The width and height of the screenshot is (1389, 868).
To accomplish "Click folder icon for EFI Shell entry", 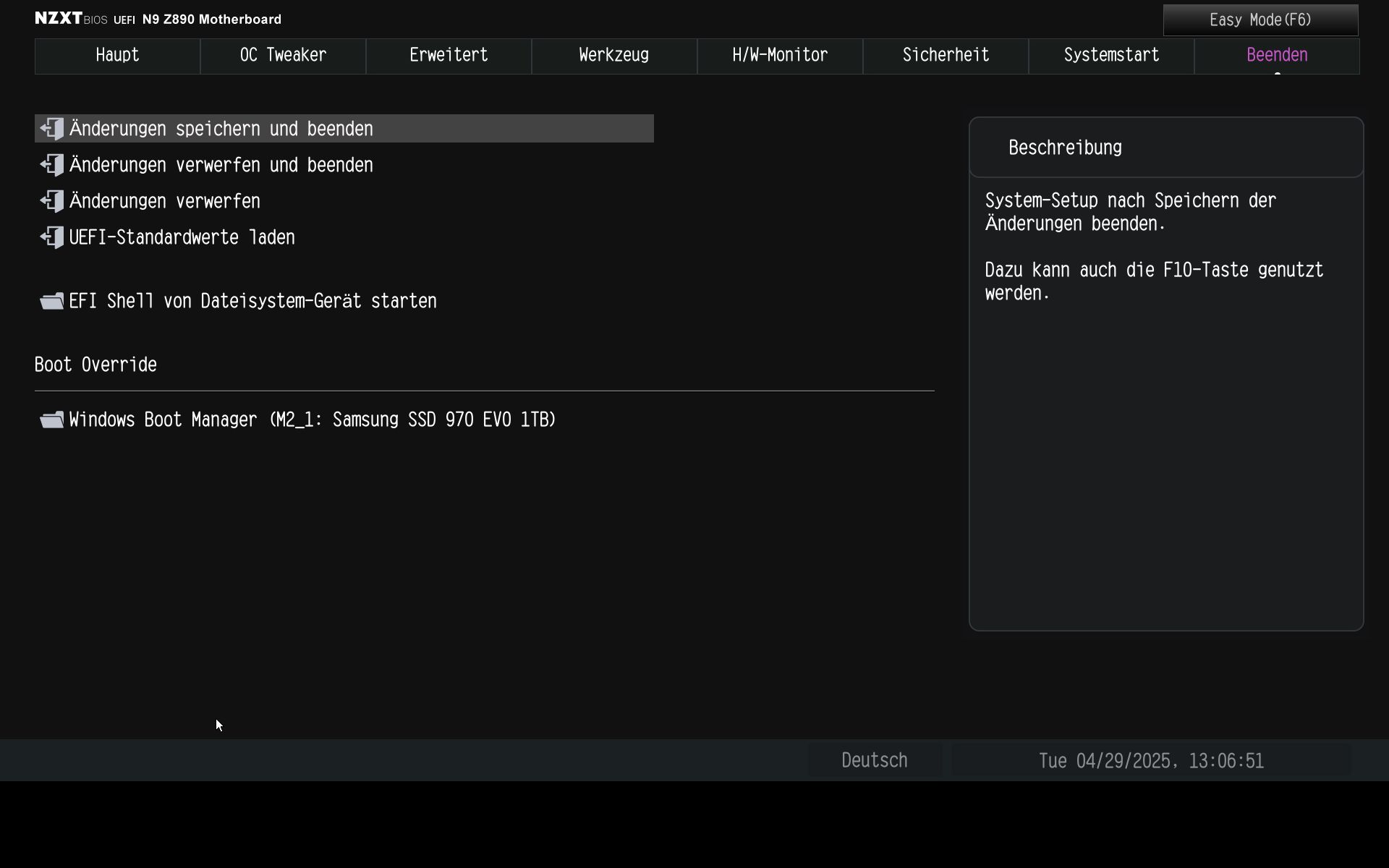I will (52, 301).
